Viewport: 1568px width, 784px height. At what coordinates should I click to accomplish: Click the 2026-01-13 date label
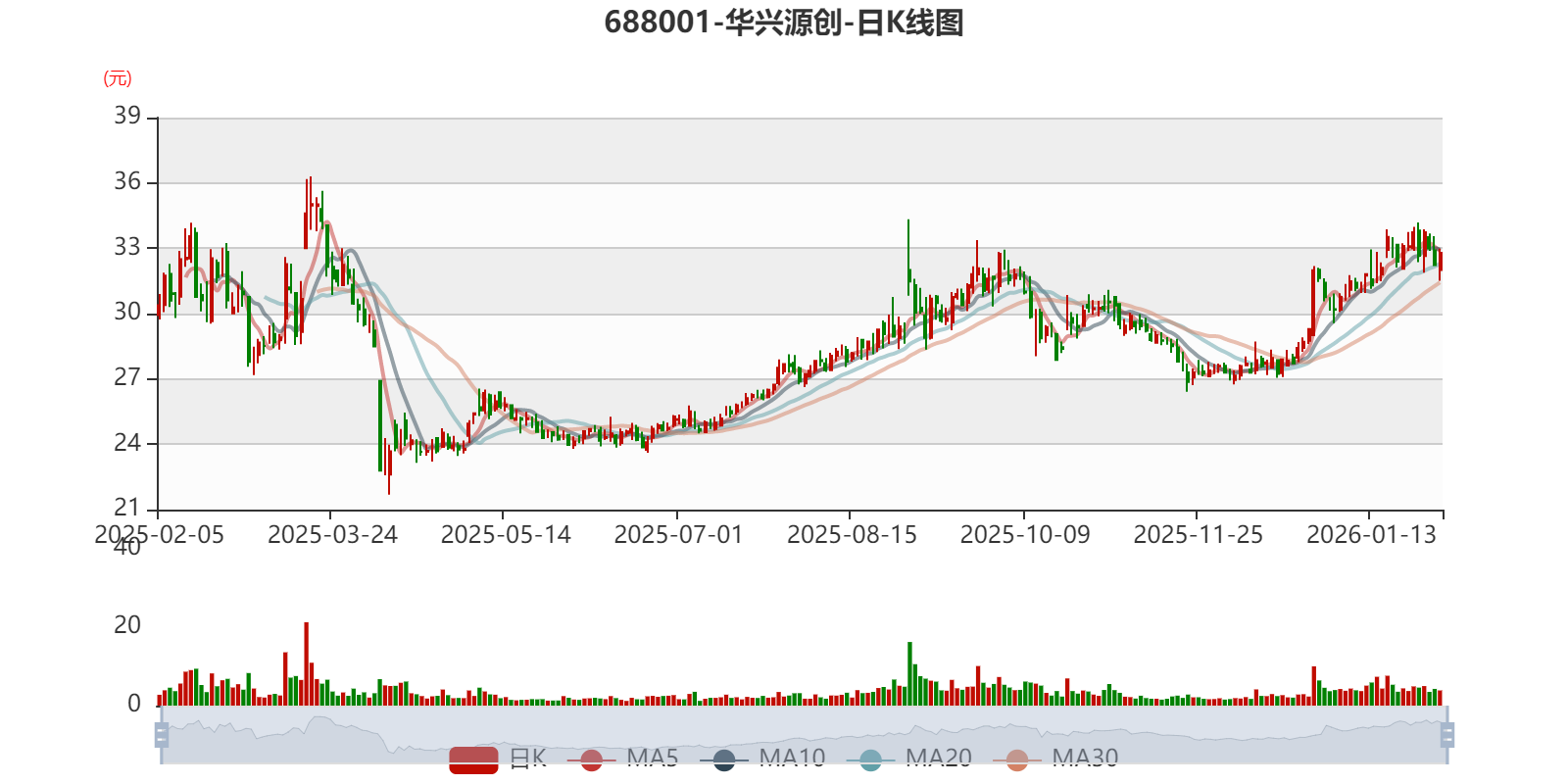(x=1371, y=535)
